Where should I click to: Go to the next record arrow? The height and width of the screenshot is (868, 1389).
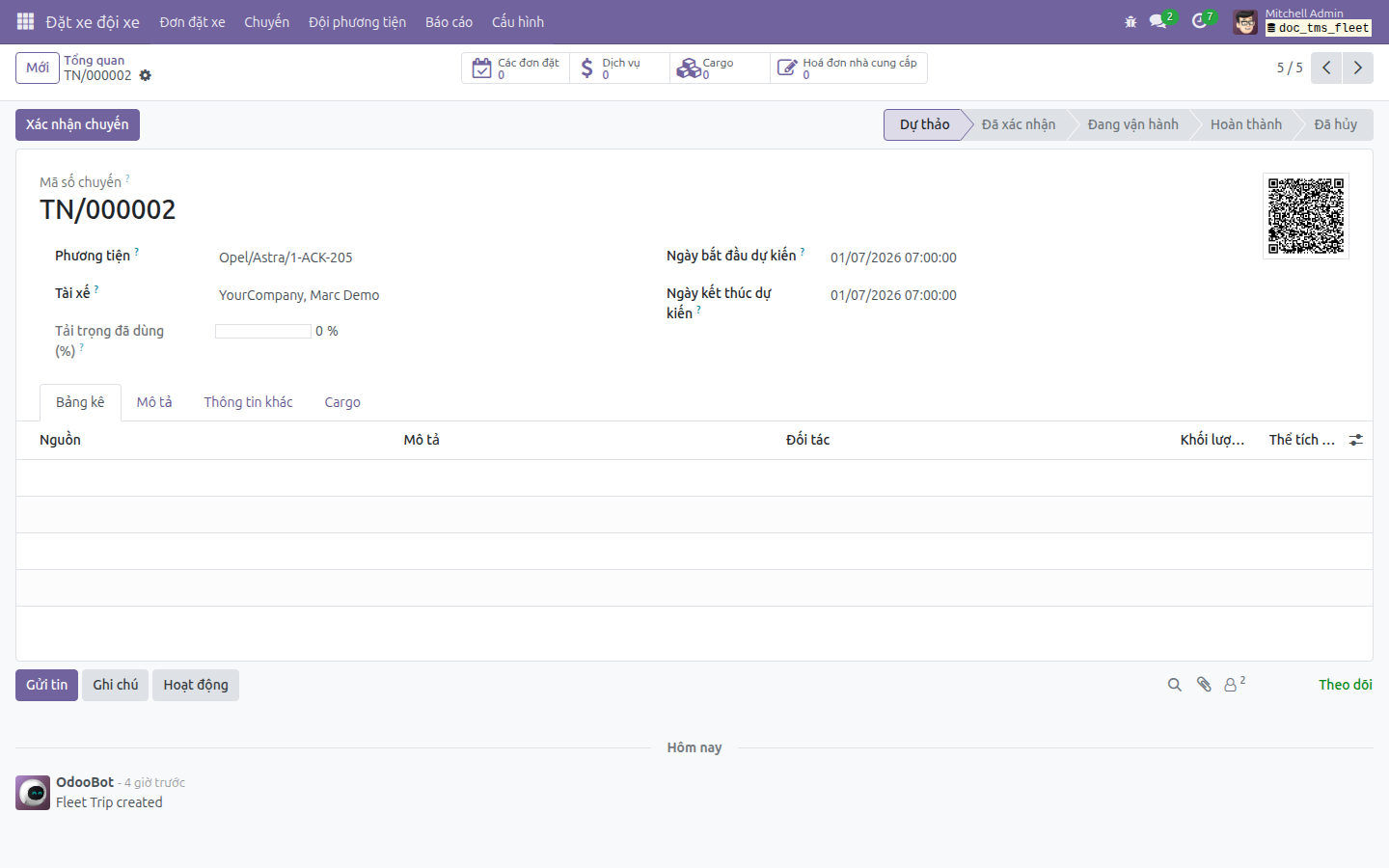click(1358, 68)
